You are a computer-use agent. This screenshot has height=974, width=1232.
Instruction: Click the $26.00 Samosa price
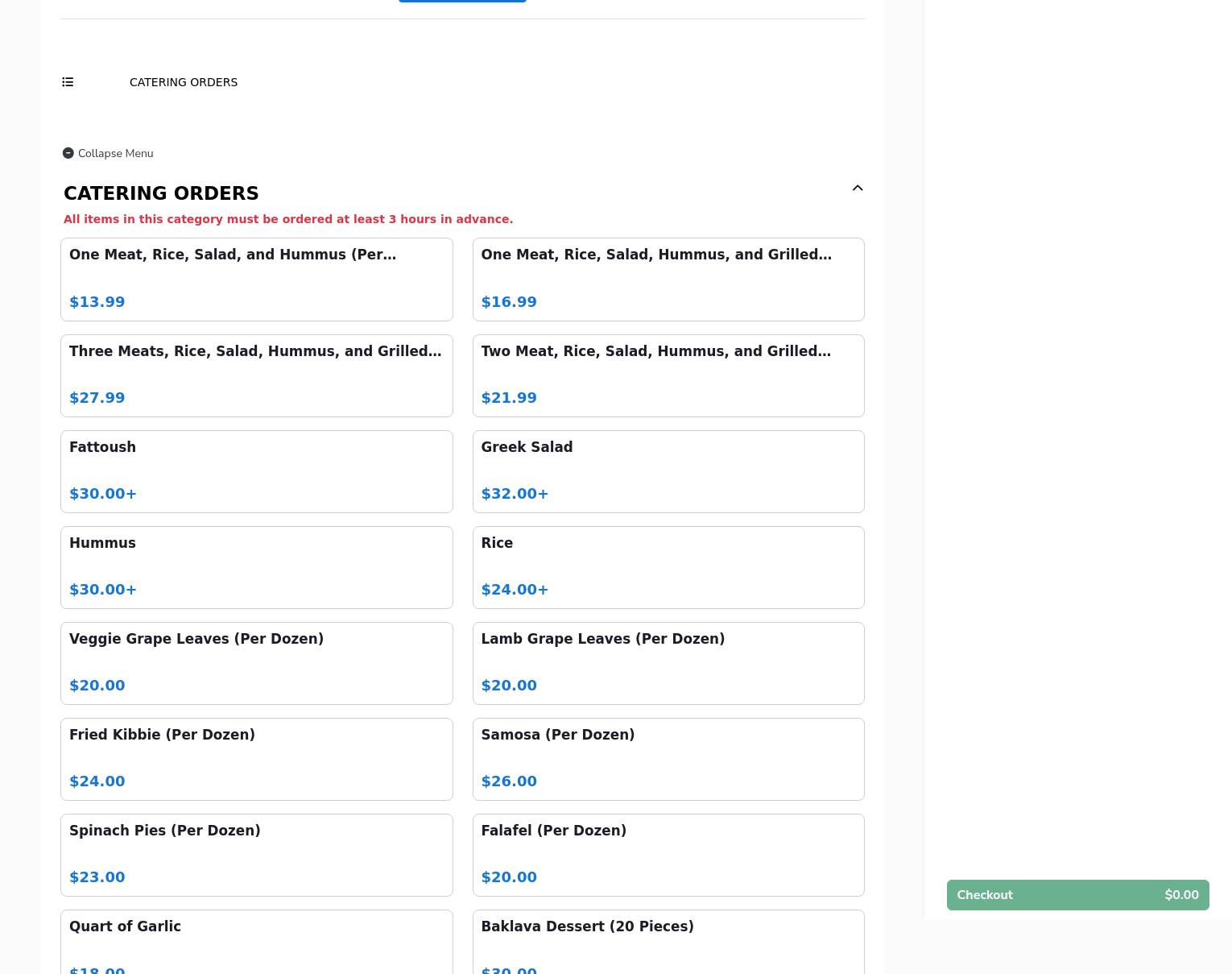coord(509,781)
